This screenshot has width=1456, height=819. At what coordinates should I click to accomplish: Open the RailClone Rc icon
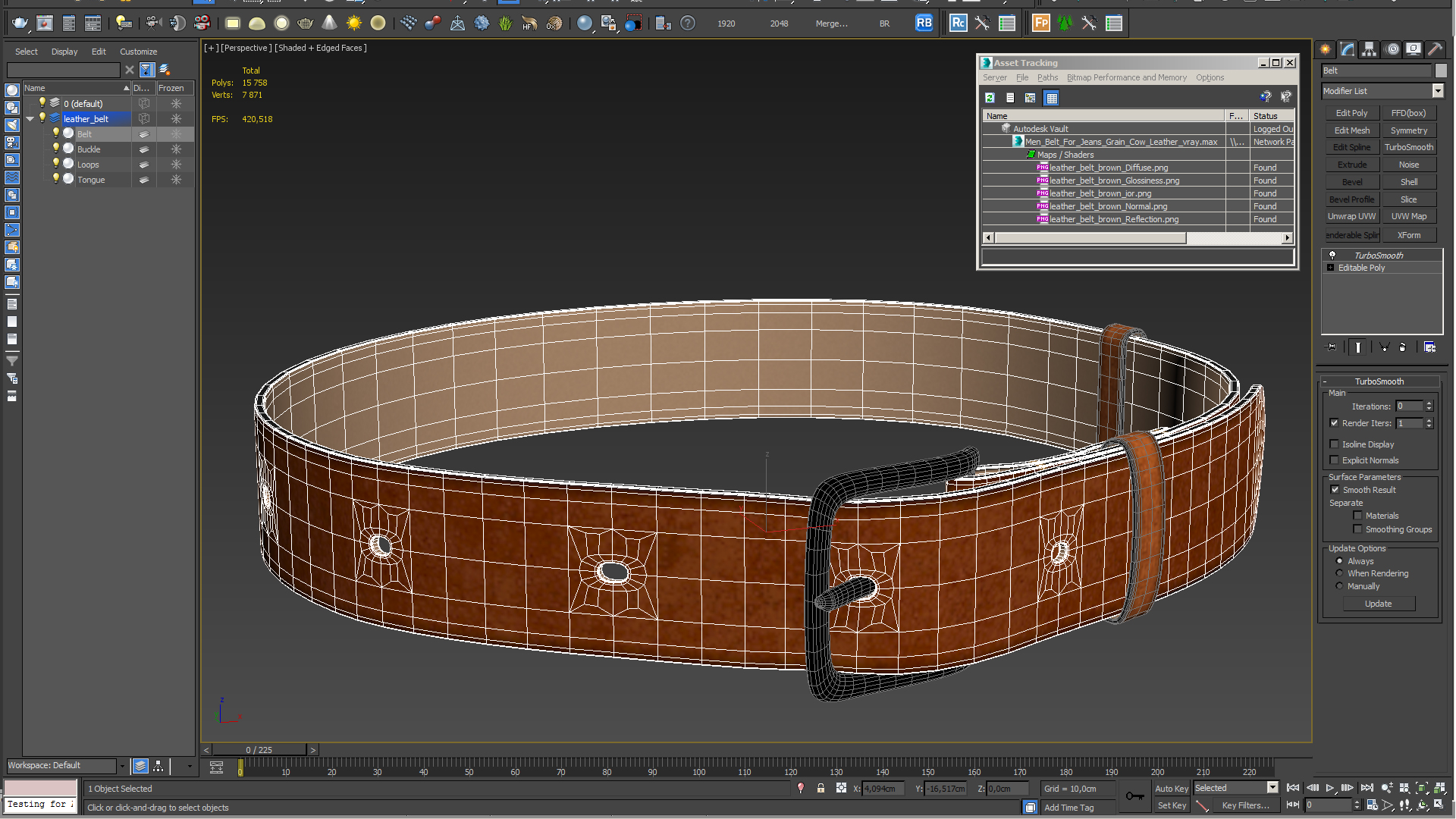click(x=959, y=24)
